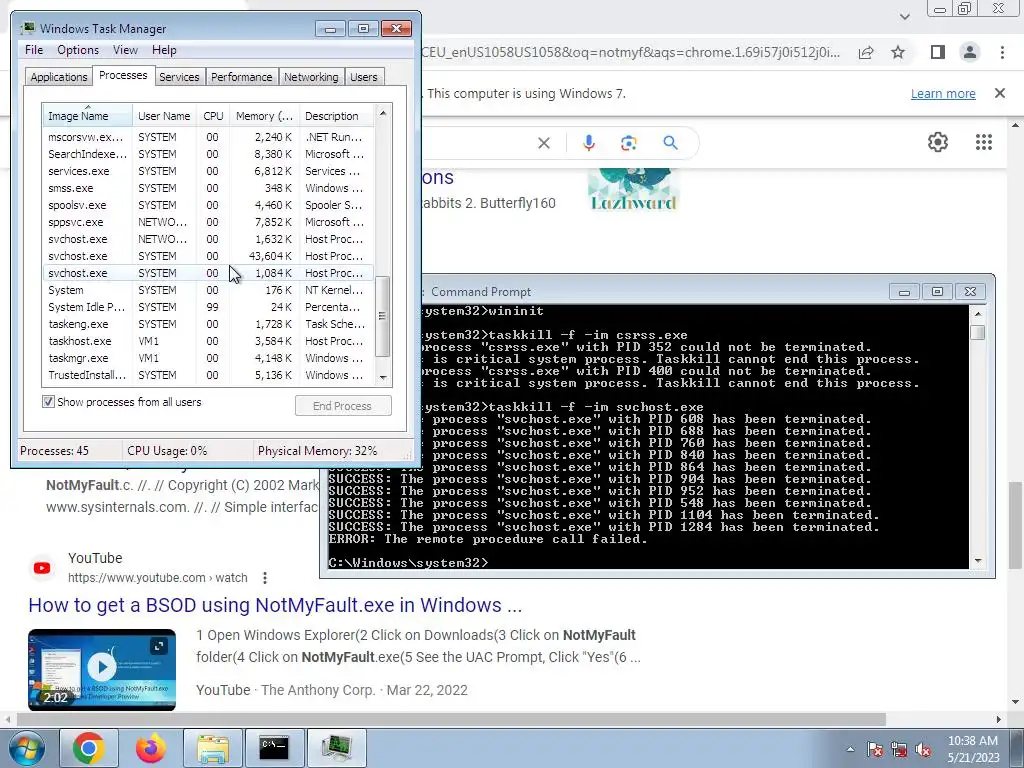
Task: Click the Command Prompt scroll-down arrow
Action: tap(978, 560)
